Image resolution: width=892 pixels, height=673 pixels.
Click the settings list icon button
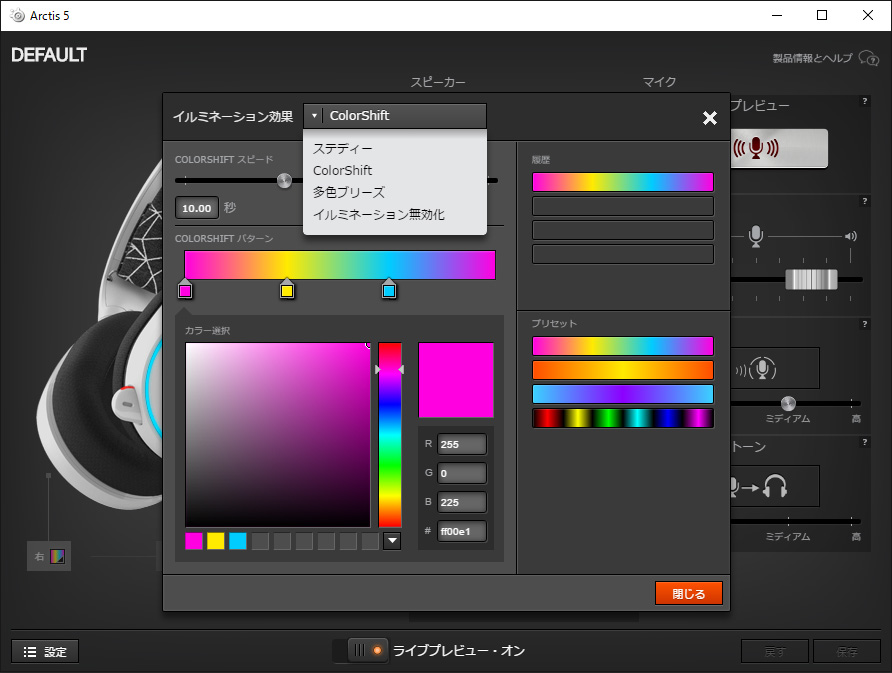pos(45,651)
